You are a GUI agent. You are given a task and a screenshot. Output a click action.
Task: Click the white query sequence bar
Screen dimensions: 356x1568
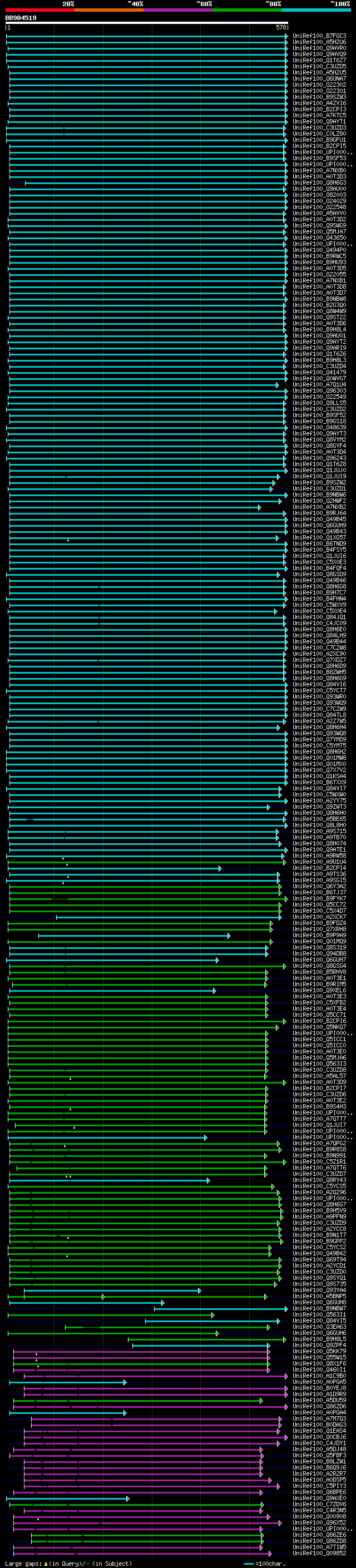pyautogui.click(x=147, y=22)
